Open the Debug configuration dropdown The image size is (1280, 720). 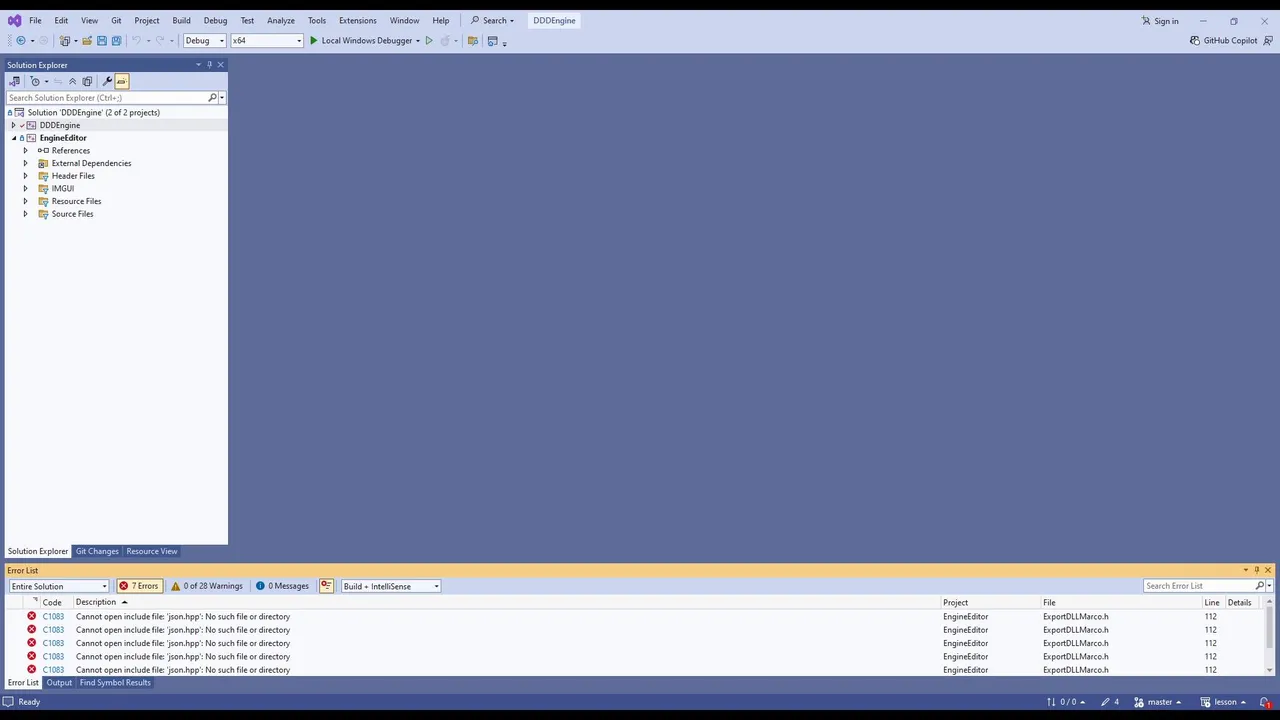click(204, 41)
